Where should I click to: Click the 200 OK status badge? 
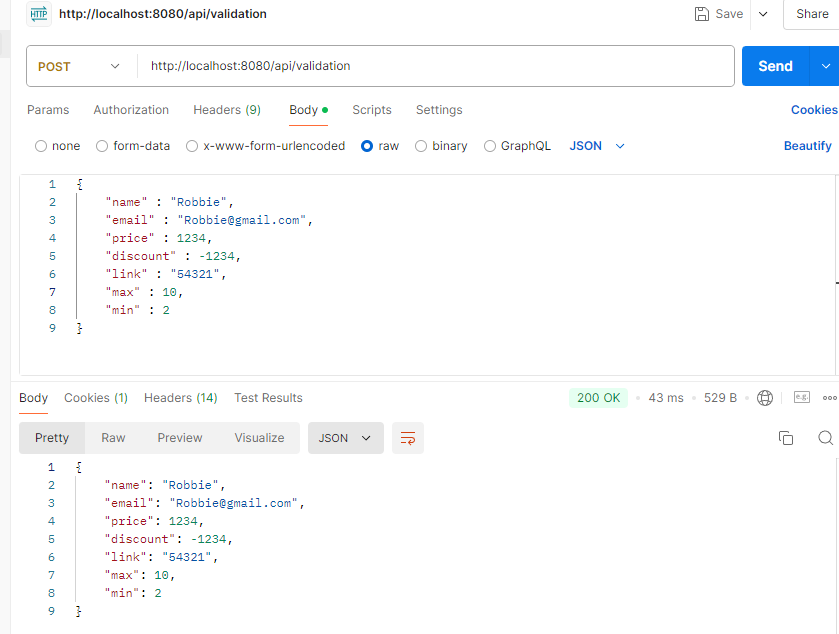[x=598, y=398]
